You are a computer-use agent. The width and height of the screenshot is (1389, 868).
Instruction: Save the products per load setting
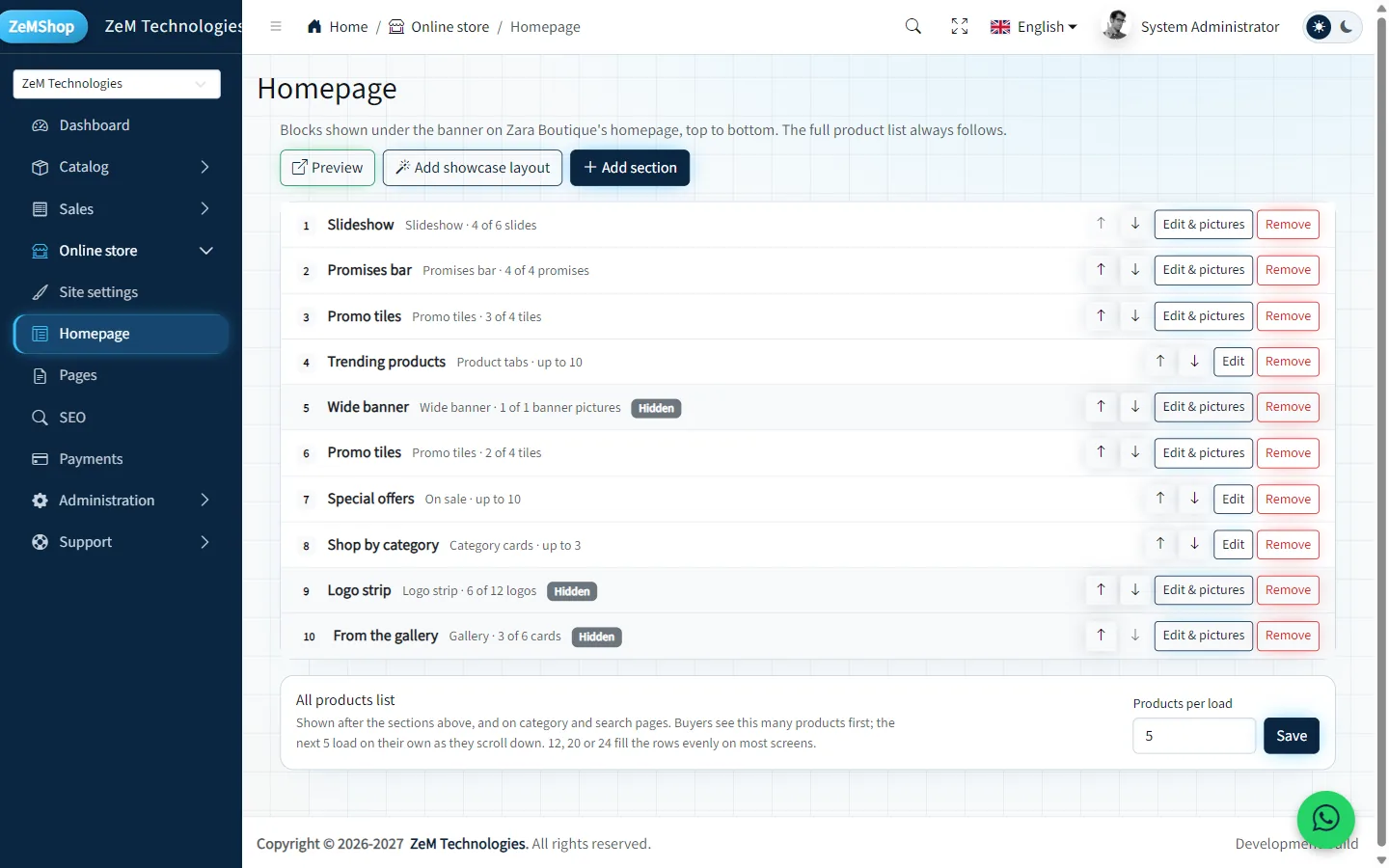click(1292, 736)
